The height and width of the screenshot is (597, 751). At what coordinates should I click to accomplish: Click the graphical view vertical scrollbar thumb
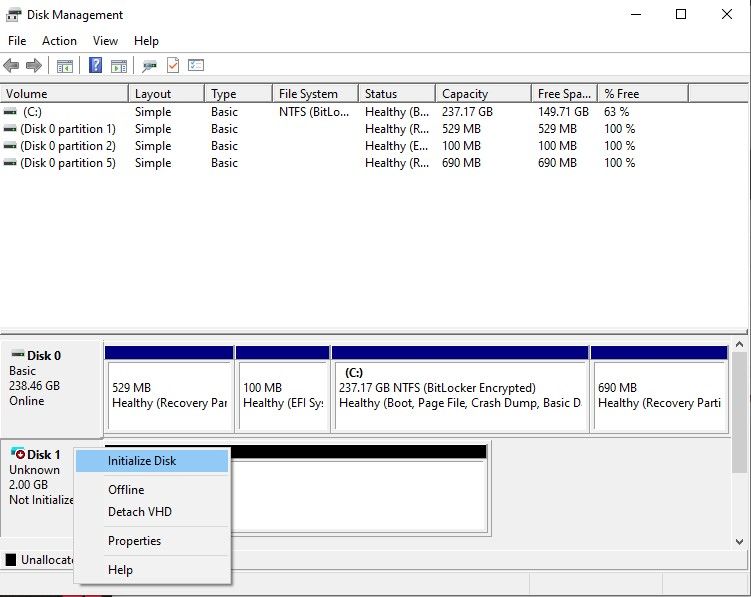[740, 412]
